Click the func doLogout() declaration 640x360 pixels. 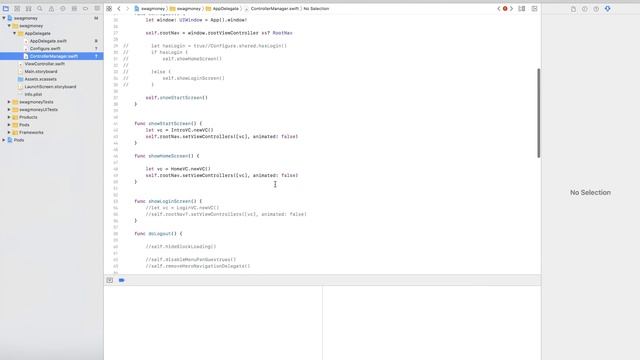158,233
